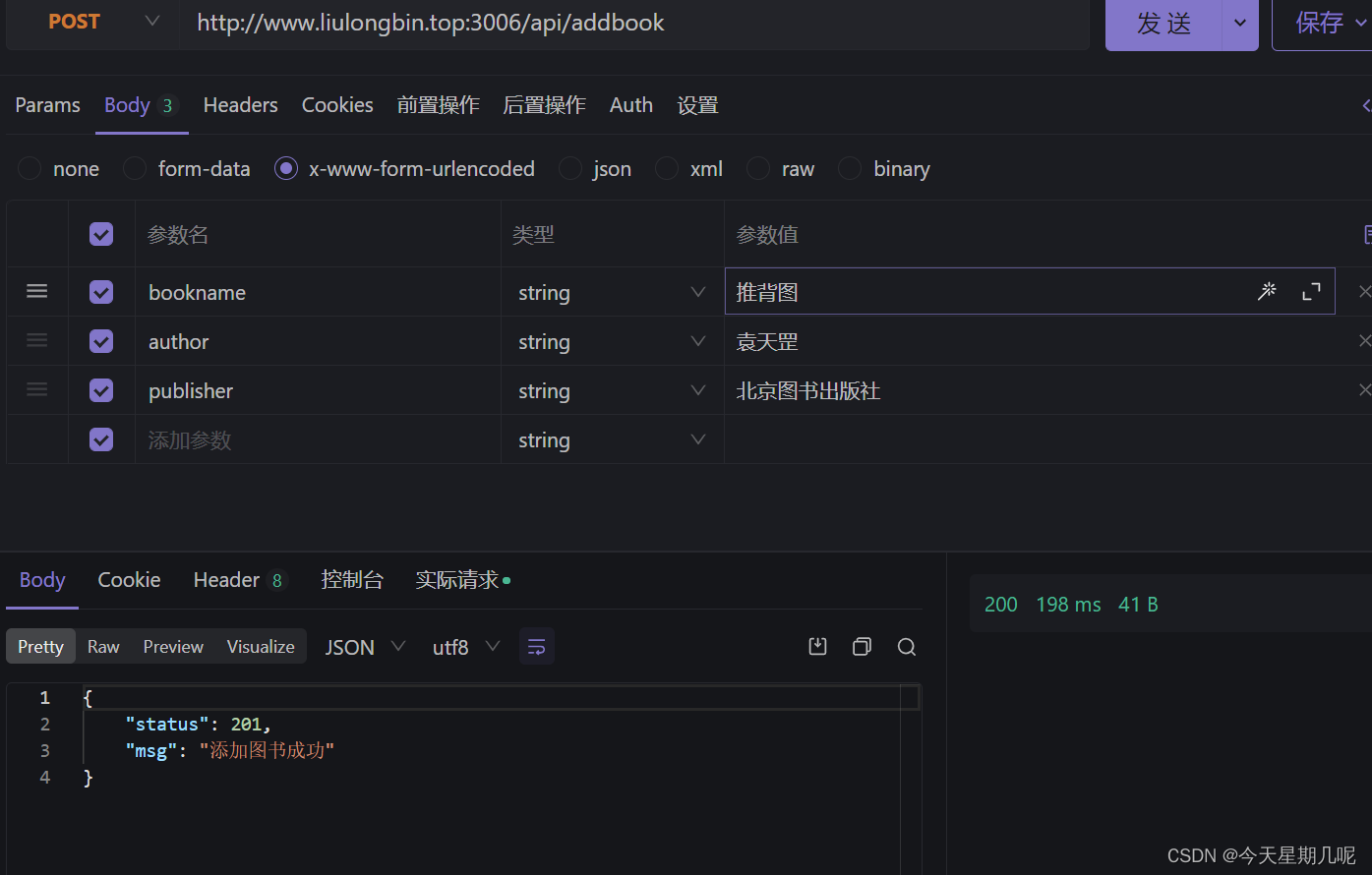Viewport: 1372px width, 875px height.
Task: Select the none body type
Action: 30,169
